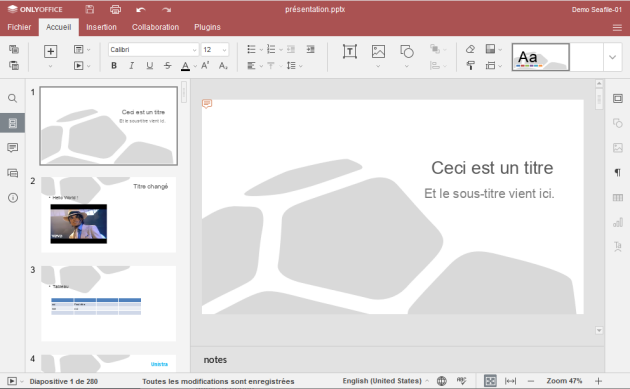Viewport: 630px width, 389px height.
Task: Insert an image using picture icon
Action: 378,51
